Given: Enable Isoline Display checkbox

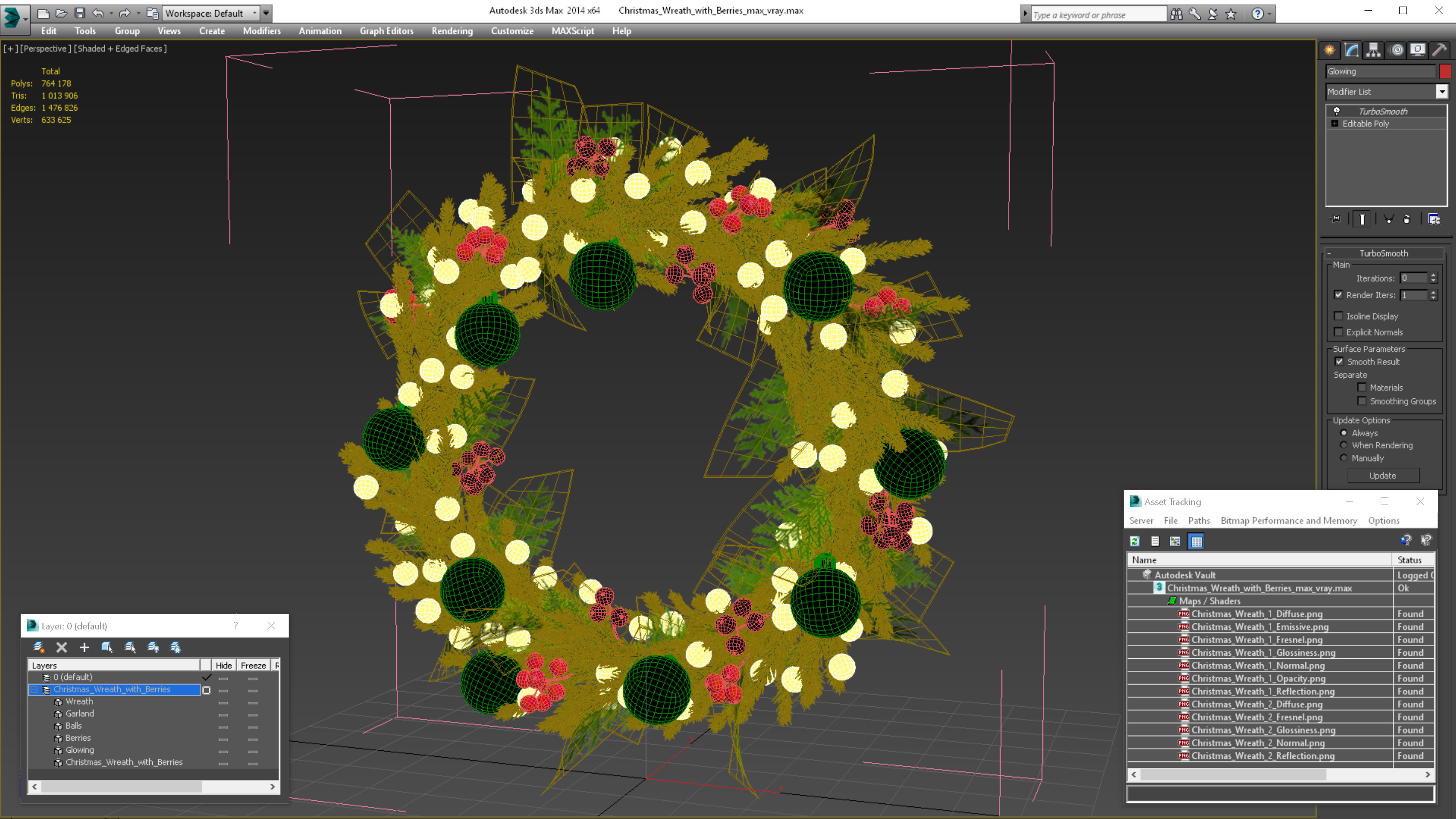Looking at the screenshot, I should pyautogui.click(x=1338, y=316).
